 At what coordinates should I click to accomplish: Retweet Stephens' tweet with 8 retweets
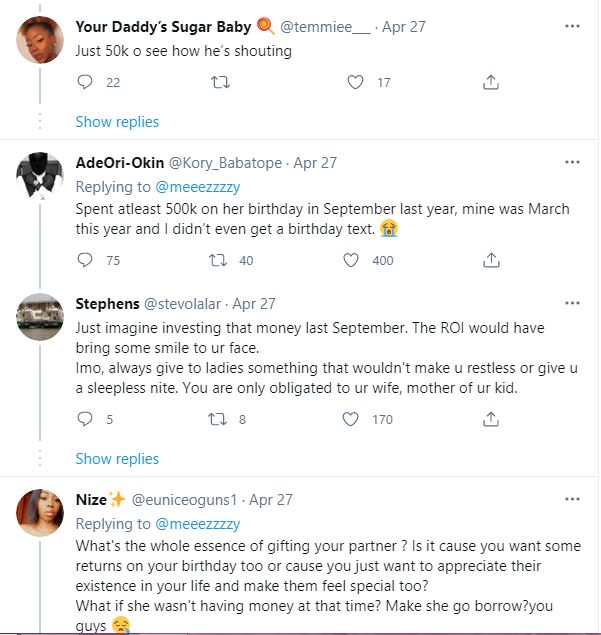[x=215, y=420]
